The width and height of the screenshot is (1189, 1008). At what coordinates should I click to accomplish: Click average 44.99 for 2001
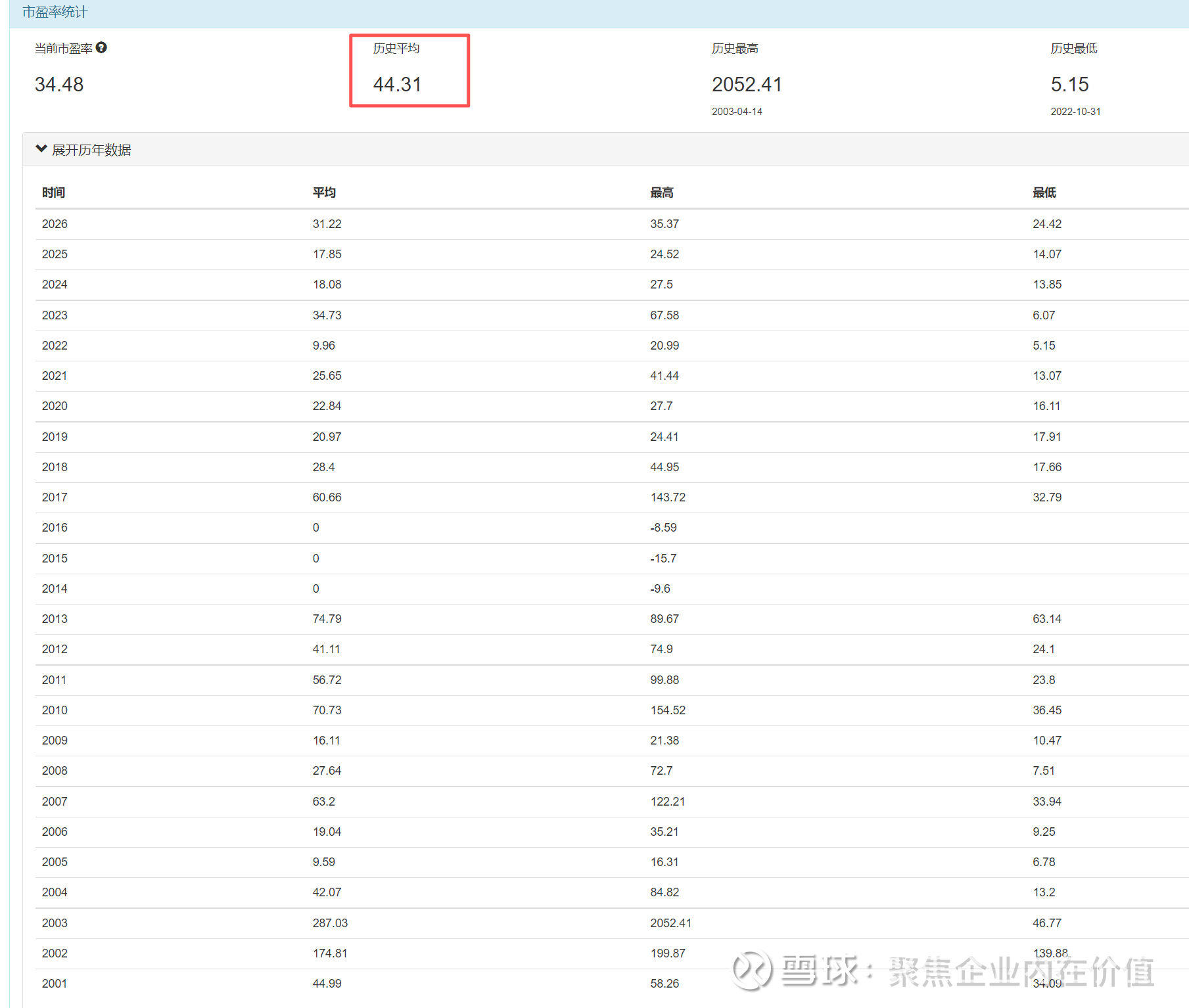(327, 984)
